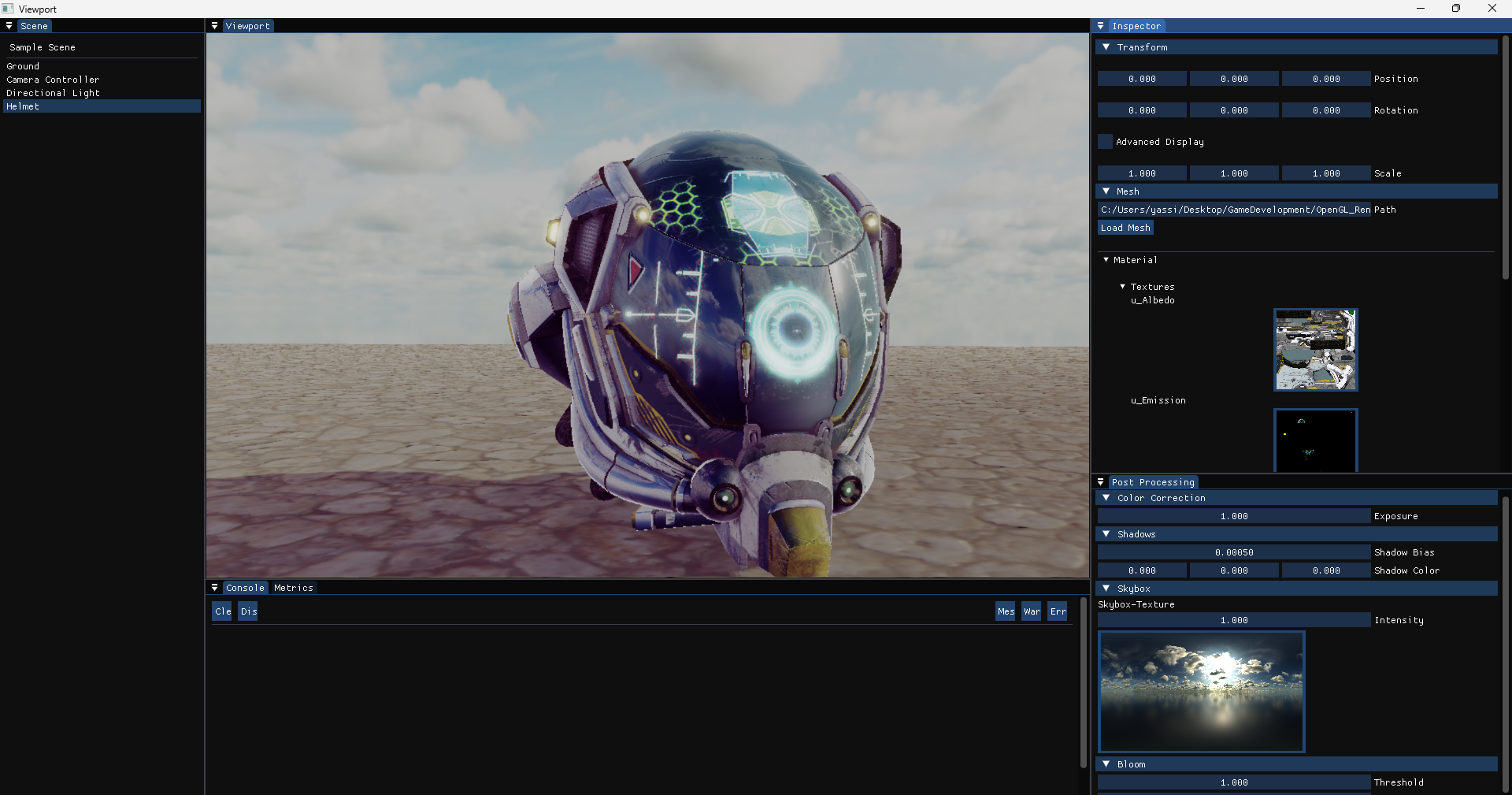Collapse the Transform section
The width and height of the screenshot is (1512, 795).
pyautogui.click(x=1106, y=47)
